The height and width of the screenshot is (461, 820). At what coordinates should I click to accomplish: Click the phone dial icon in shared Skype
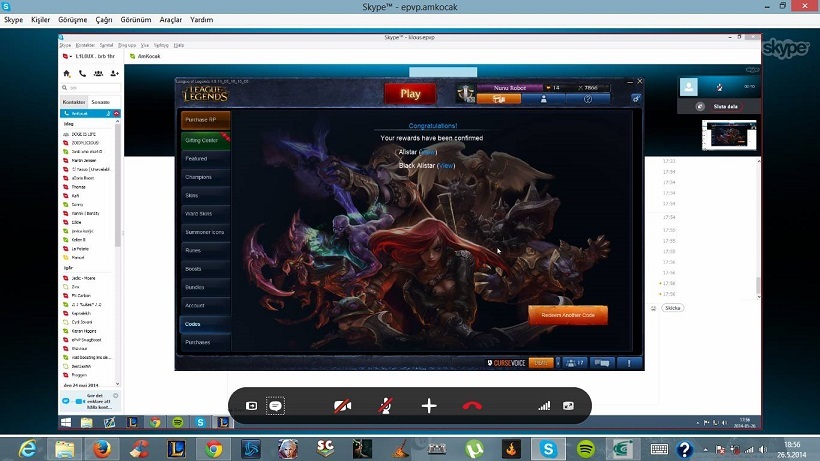(82, 73)
